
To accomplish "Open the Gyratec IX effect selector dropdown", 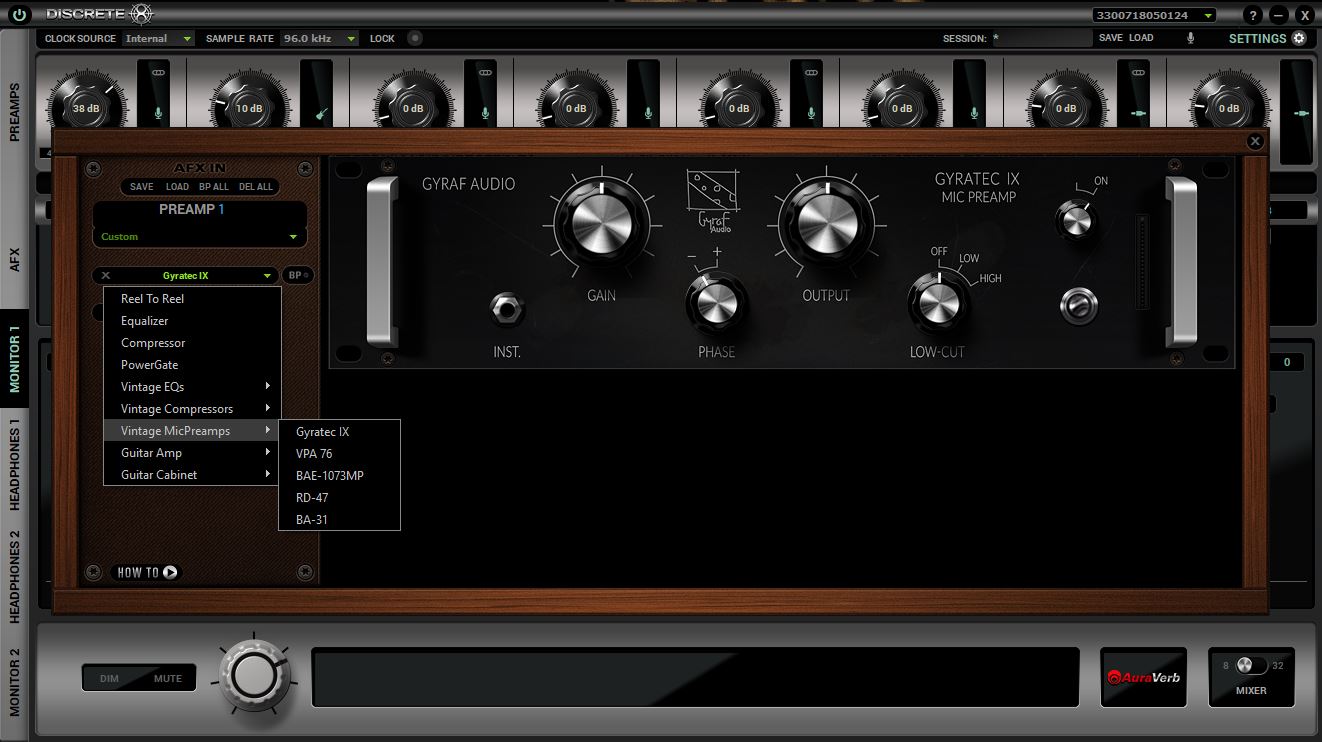I will tap(186, 275).
